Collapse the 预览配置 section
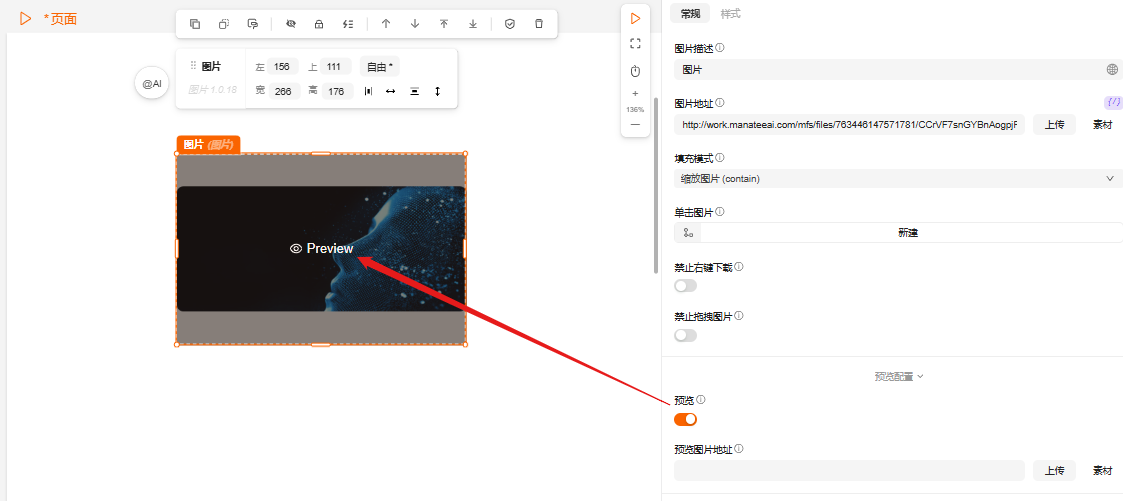This screenshot has width=1123, height=501. (898, 377)
